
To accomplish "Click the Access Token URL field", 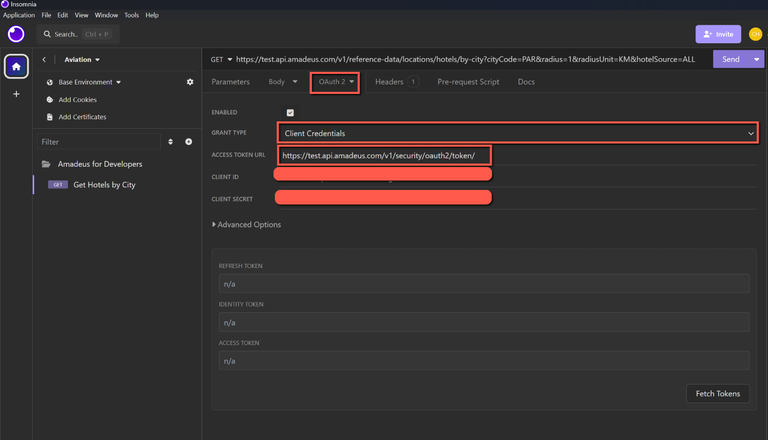I will click(384, 155).
